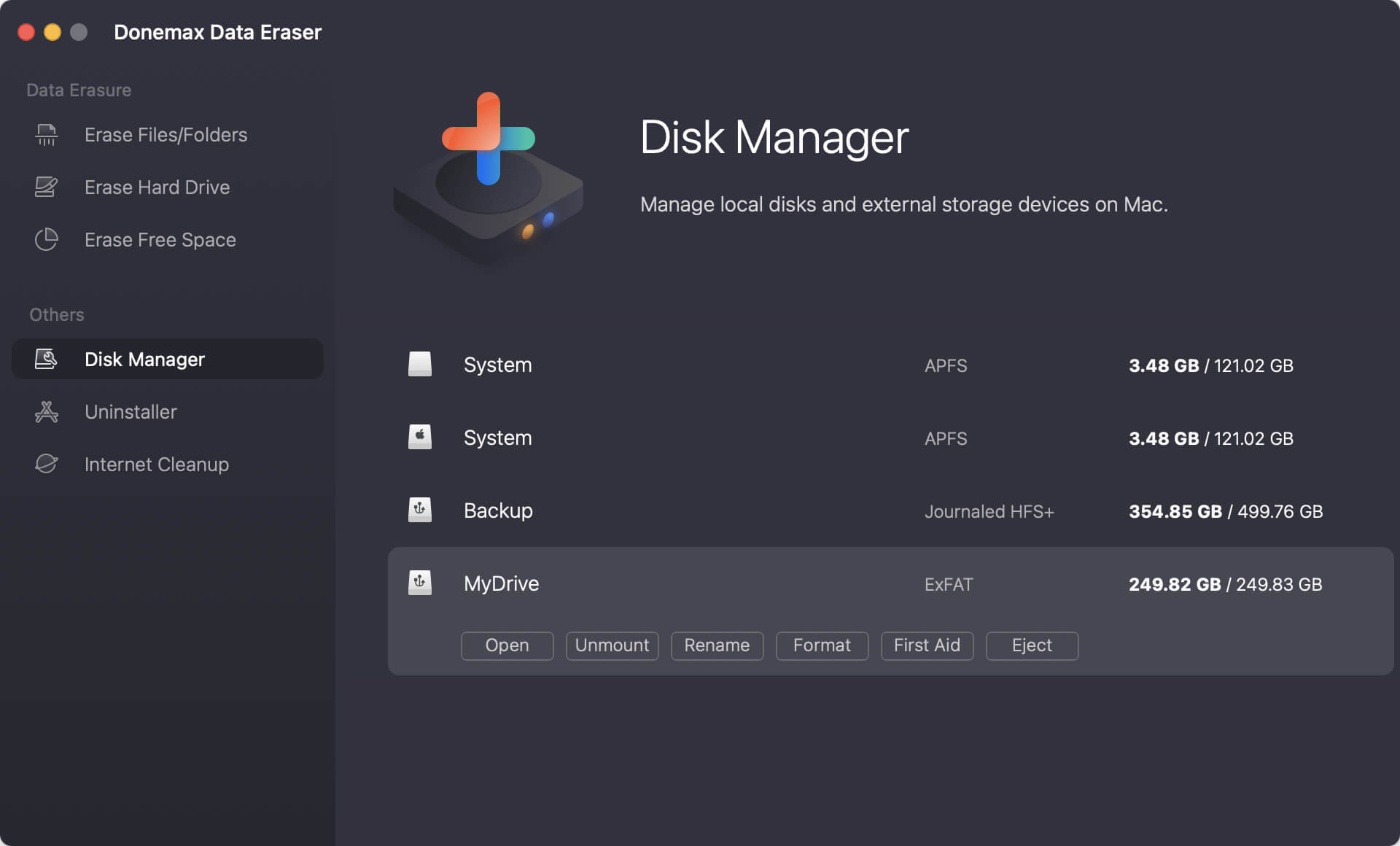Click the pie chart icon beside Erase Free Space

(x=46, y=240)
